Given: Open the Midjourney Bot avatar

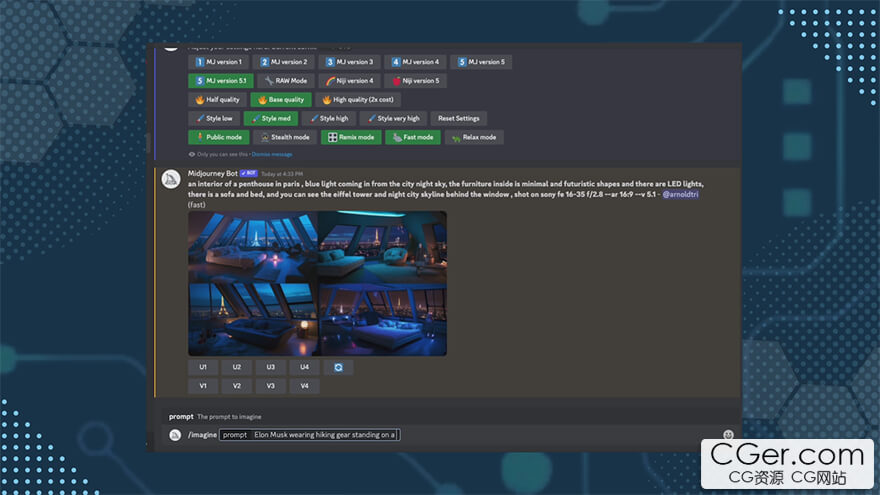Looking at the screenshot, I should coord(171,180).
